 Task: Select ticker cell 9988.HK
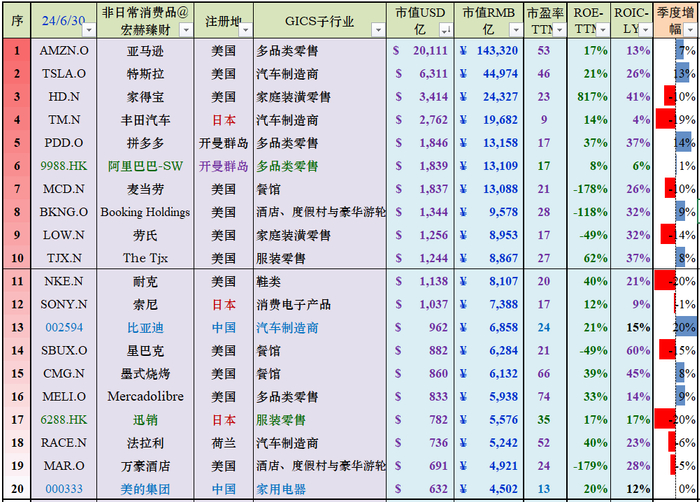(x=64, y=166)
